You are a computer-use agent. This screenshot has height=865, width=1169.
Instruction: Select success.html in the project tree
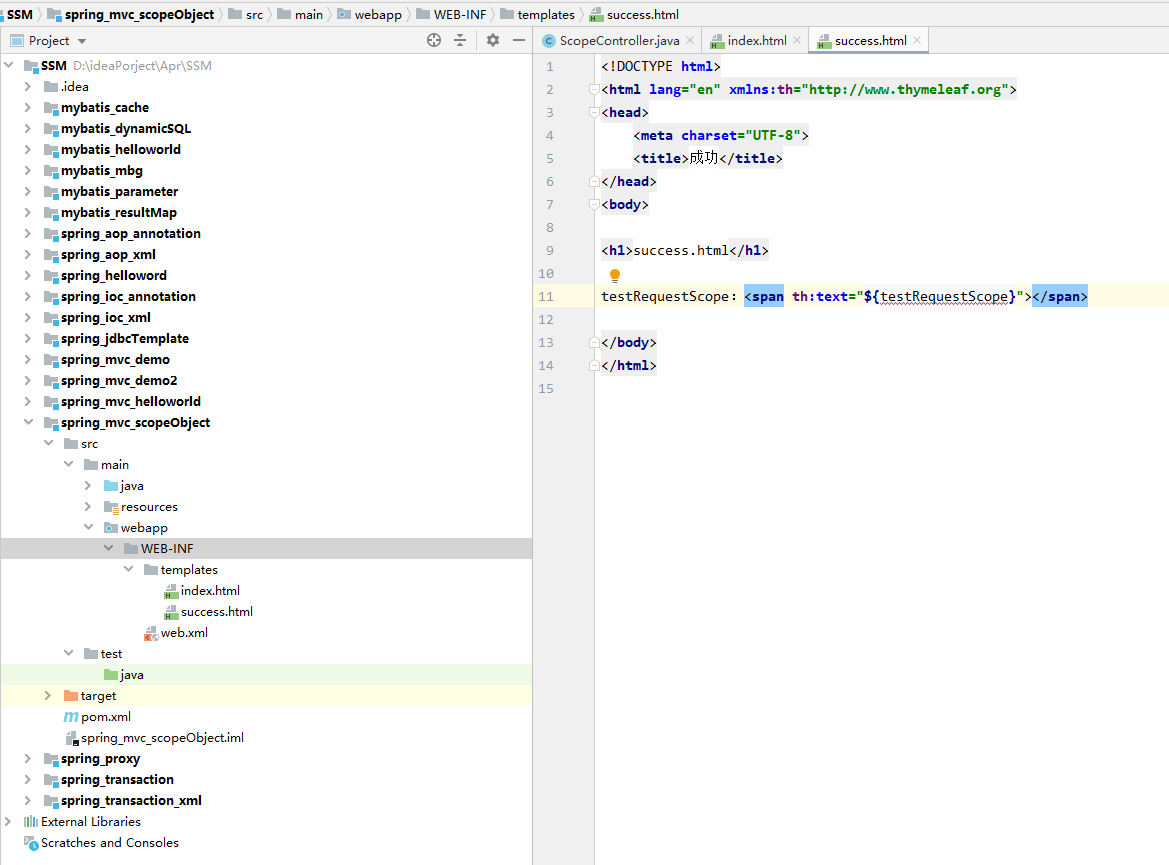click(217, 611)
